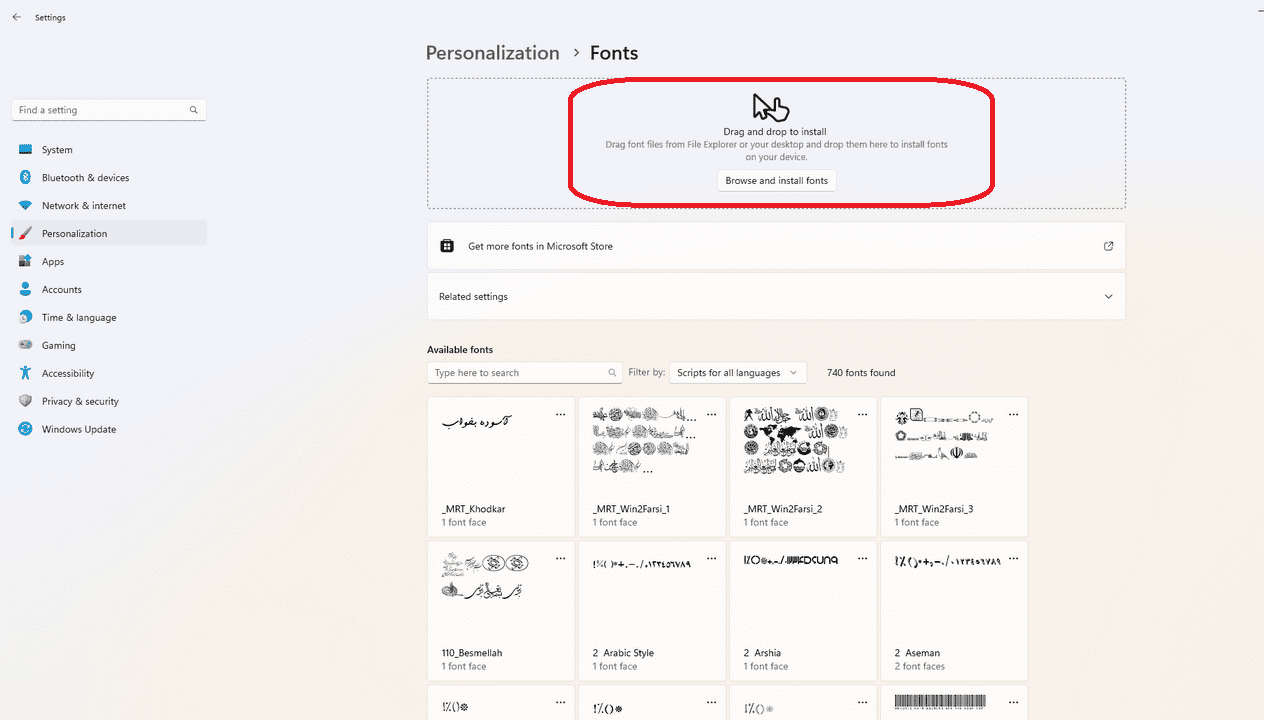Image resolution: width=1264 pixels, height=720 pixels.
Task: Open the 110_Besmellah font card
Action: point(500,610)
